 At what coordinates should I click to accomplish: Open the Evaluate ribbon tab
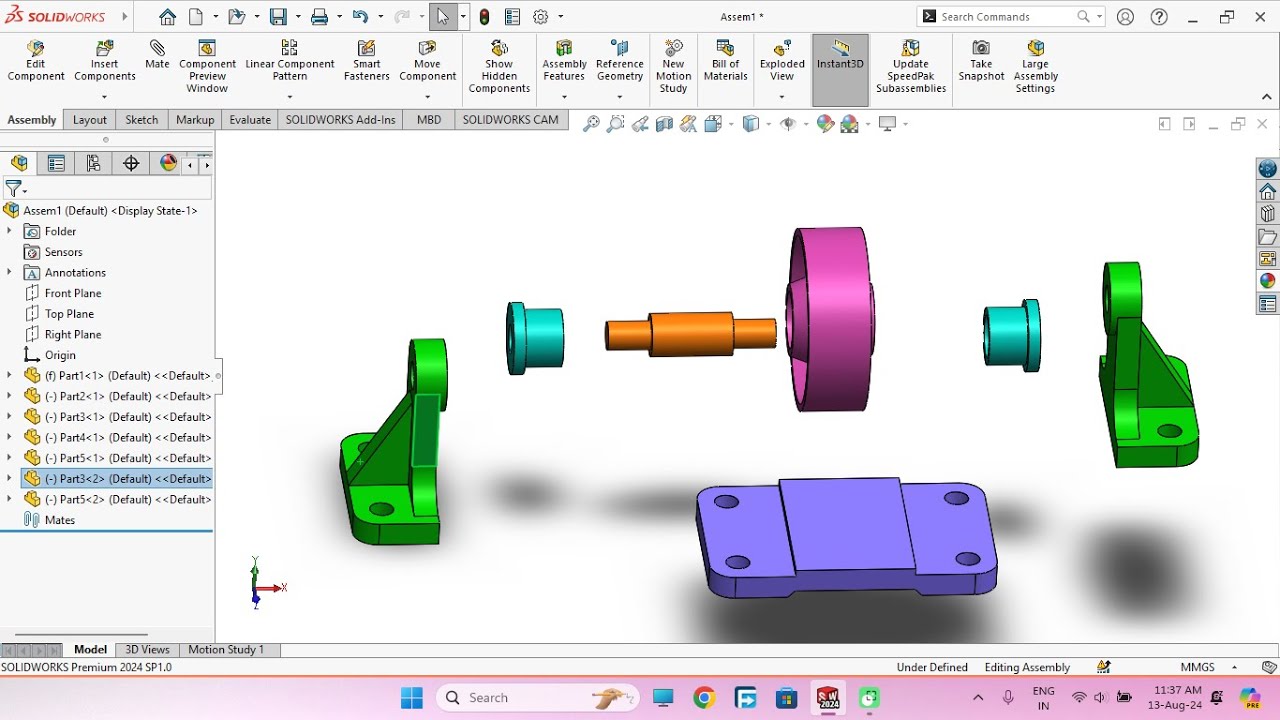(x=250, y=120)
